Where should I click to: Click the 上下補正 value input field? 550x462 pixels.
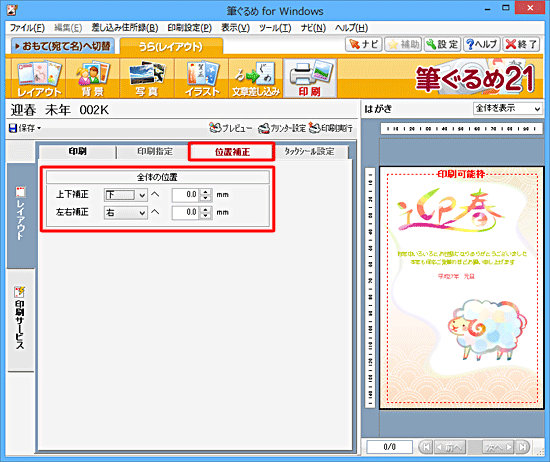click(186, 195)
